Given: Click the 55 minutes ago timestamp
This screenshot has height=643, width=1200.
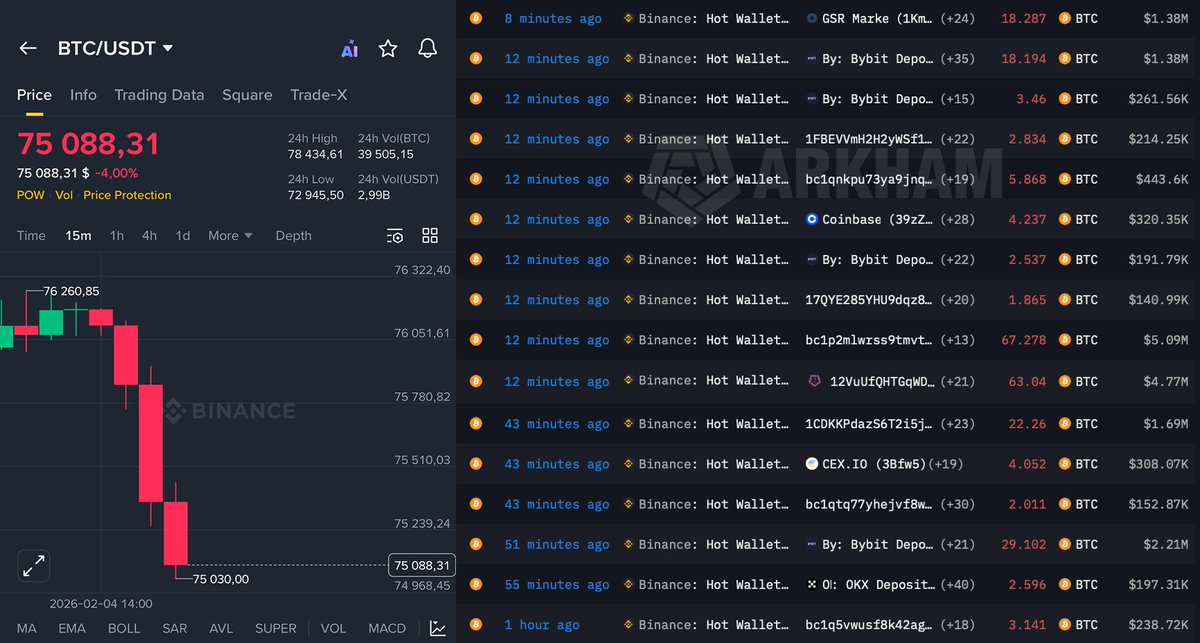Looking at the screenshot, I should tap(557, 585).
